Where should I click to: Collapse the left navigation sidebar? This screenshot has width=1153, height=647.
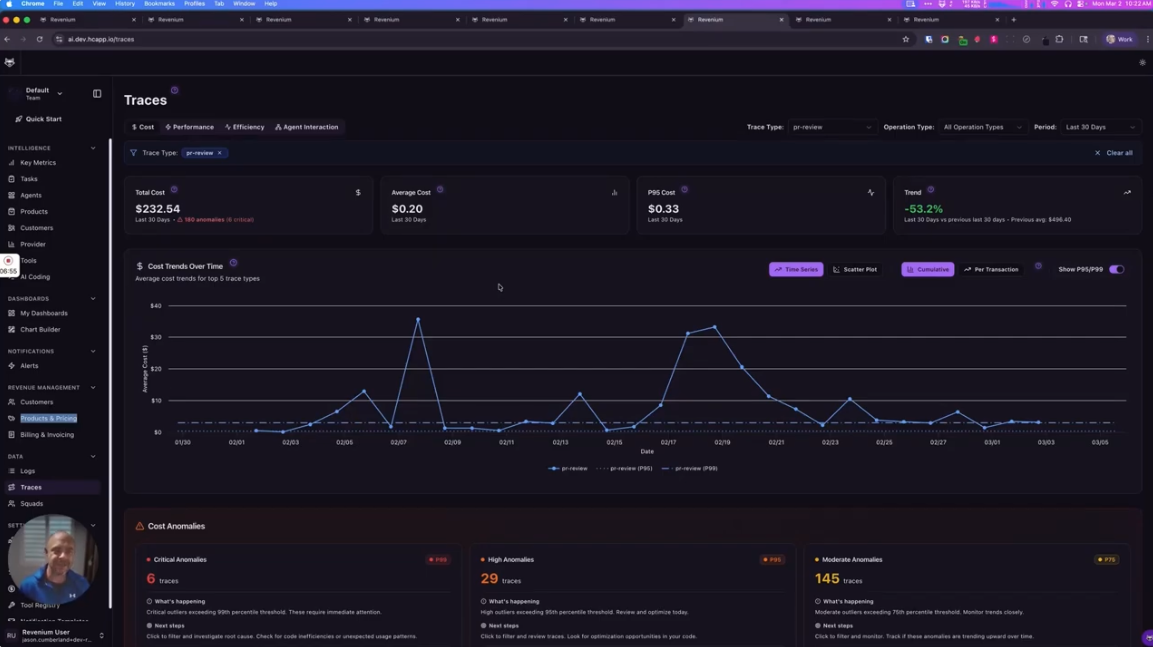coord(97,93)
